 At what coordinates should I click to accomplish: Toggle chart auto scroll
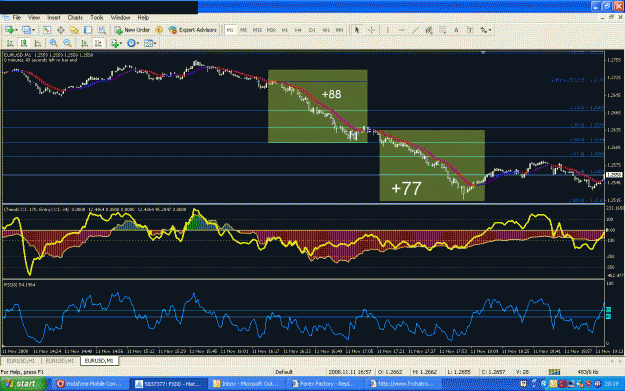point(85,43)
